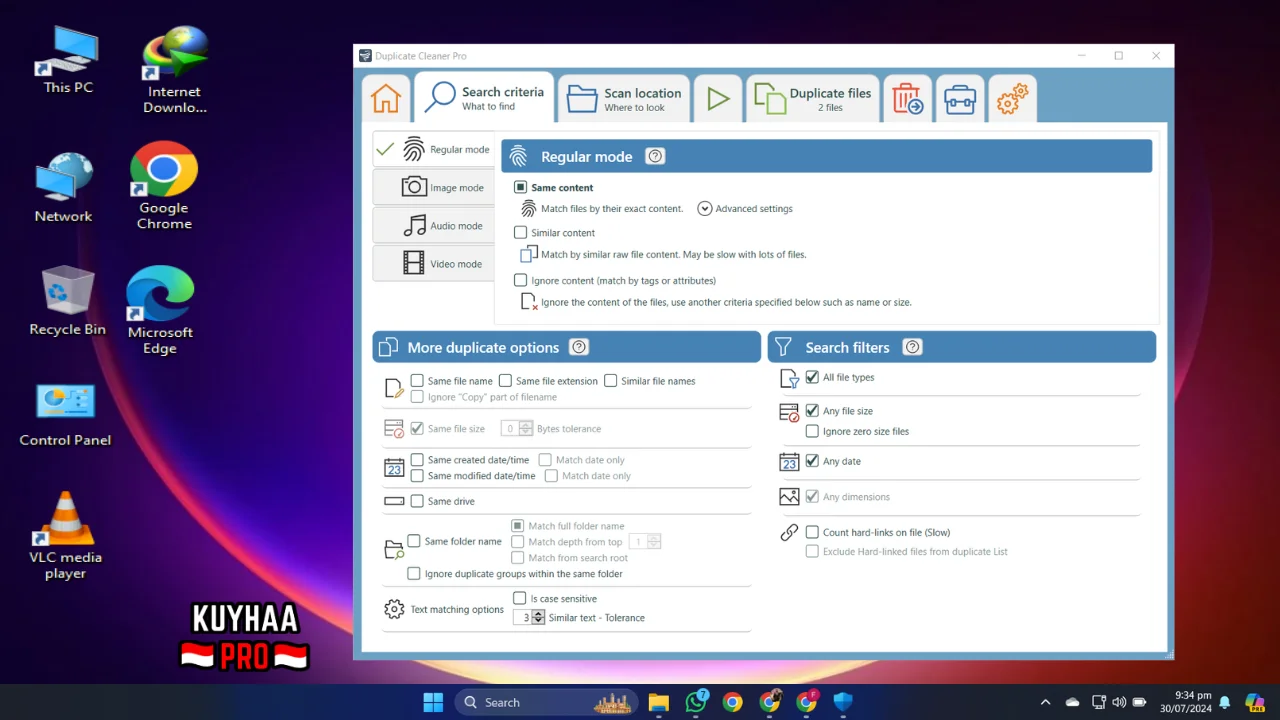Uncheck the All file types filter
The width and height of the screenshot is (1280, 720).
click(x=812, y=377)
